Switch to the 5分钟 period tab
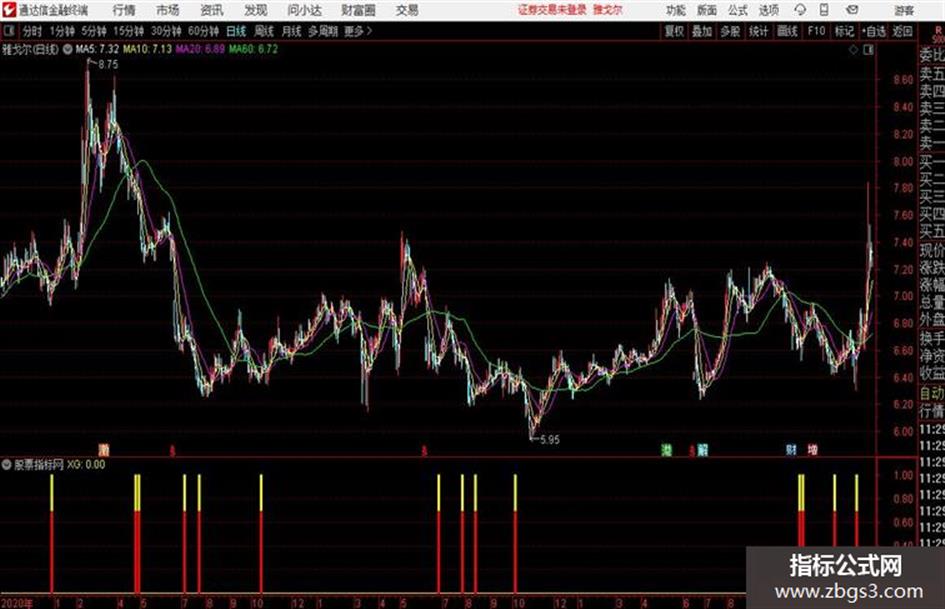Viewport: 945px width, 609px height. [94, 31]
